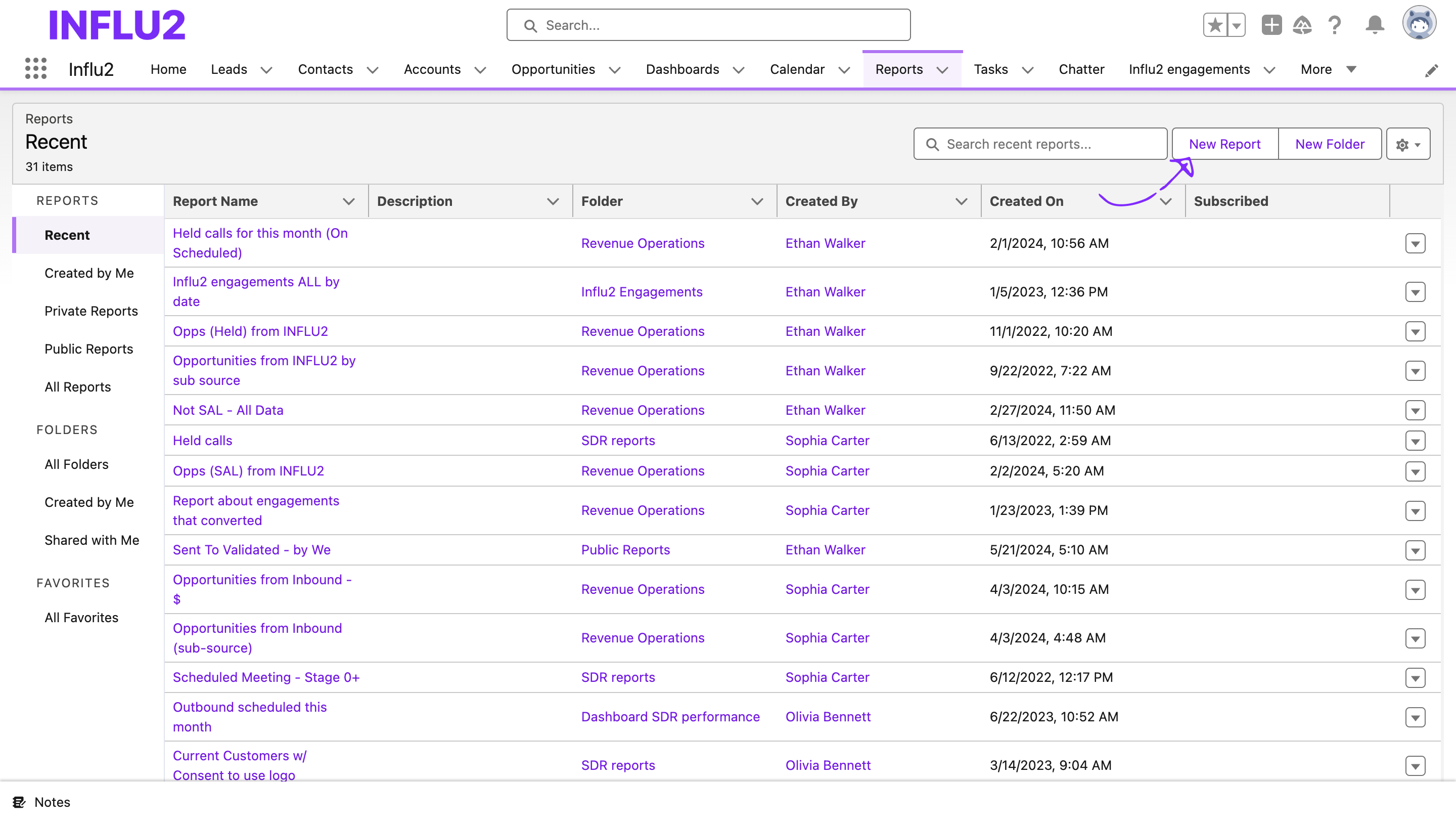Sort by the Created On column header

1026,201
